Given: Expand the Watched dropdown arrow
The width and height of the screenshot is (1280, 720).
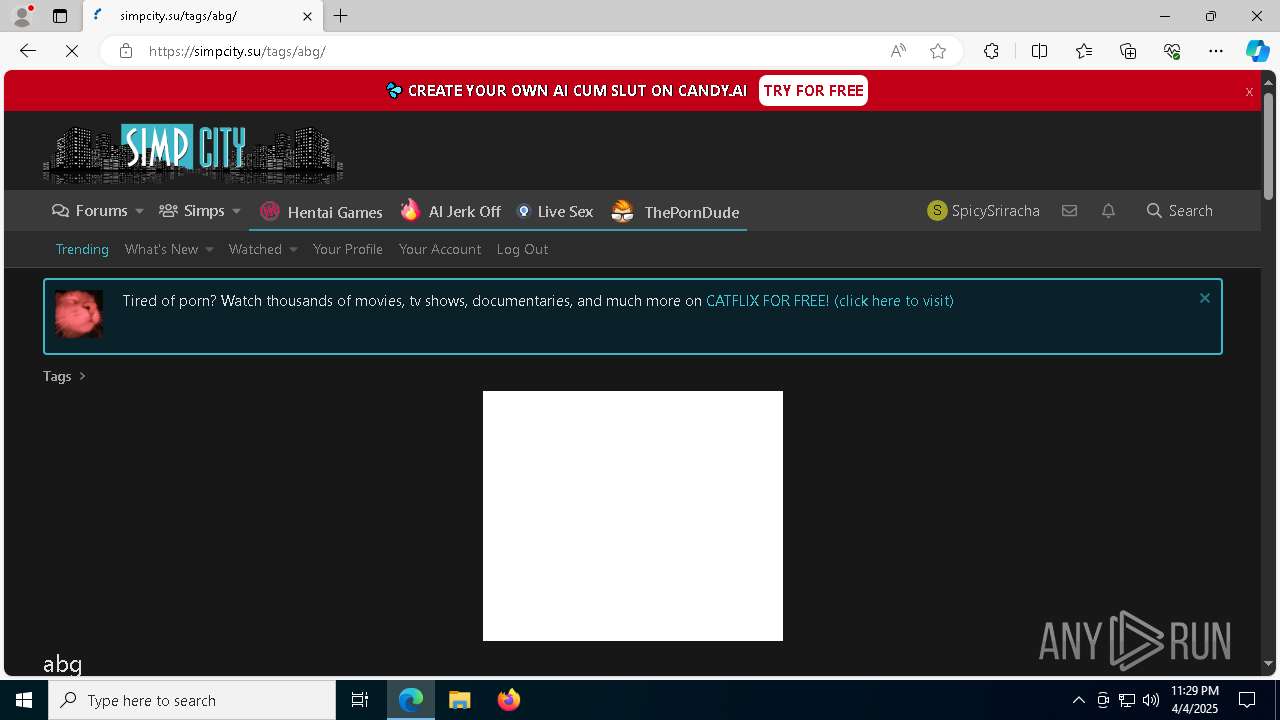Looking at the screenshot, I should (293, 250).
